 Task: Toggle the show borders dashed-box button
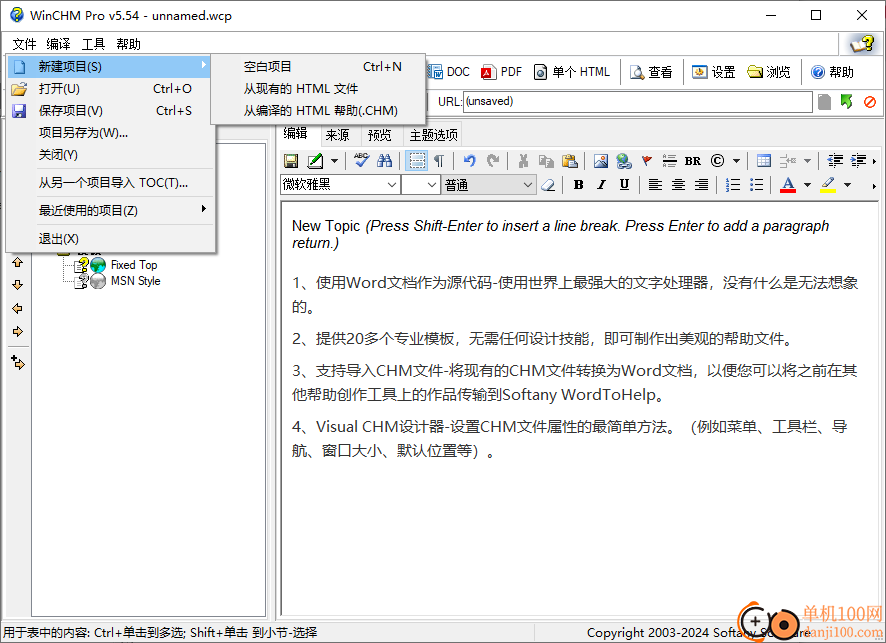[417, 161]
